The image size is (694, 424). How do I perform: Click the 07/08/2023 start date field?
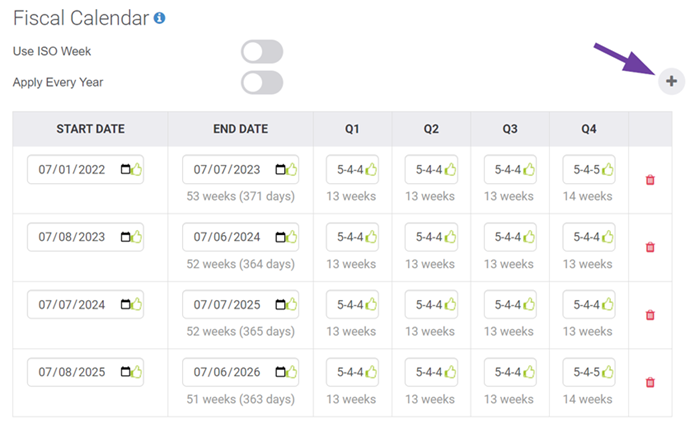[x=76, y=237]
